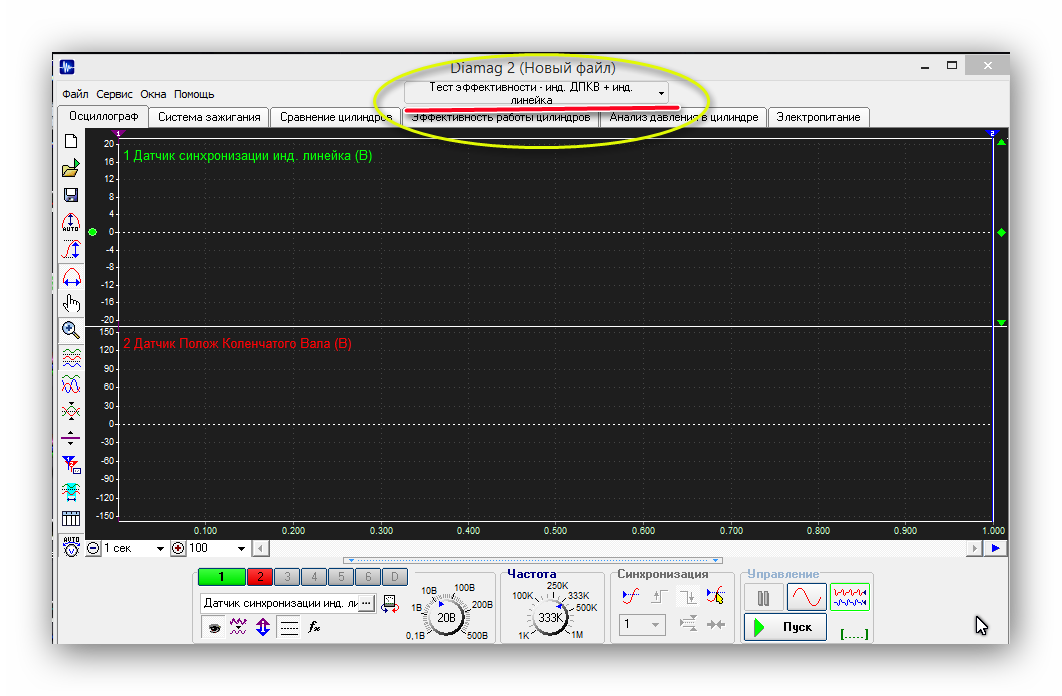Viewport: 1062px width, 696px height.
Task: Toggle channel 1 green button
Action: tap(221, 577)
